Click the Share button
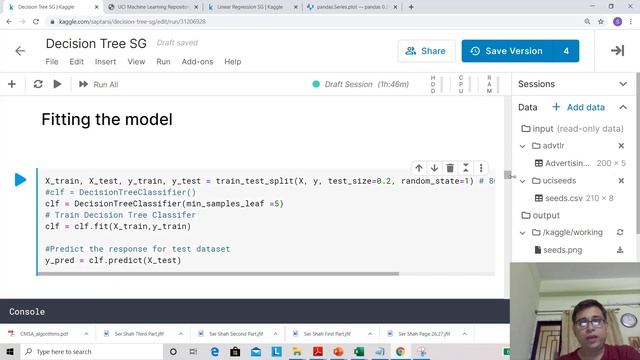Screen dimensions: 640x360 click(x=426, y=51)
